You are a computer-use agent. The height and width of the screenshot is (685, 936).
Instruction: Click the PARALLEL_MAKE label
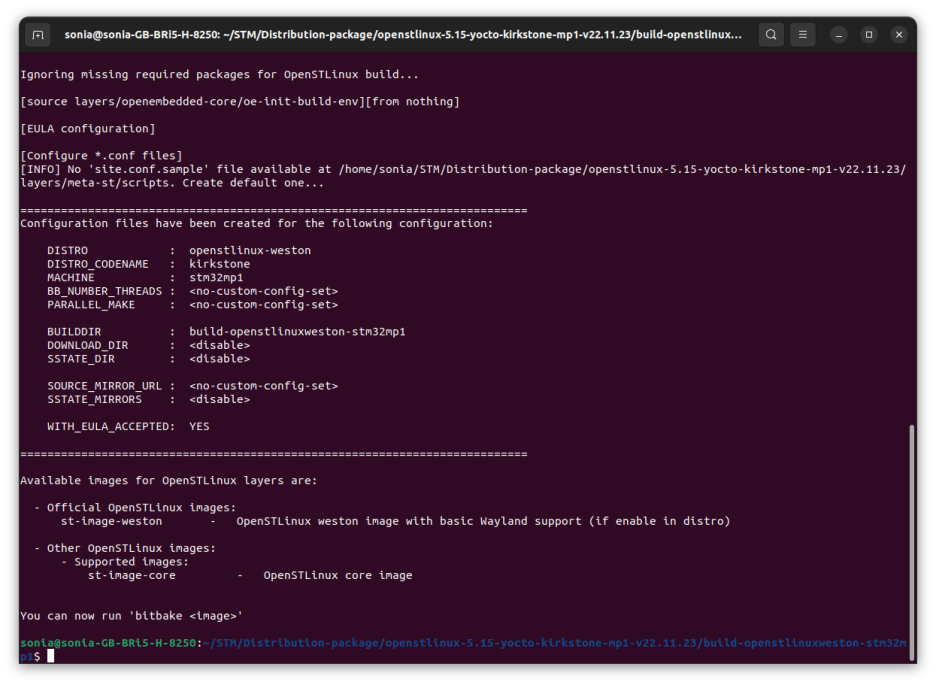pos(91,304)
